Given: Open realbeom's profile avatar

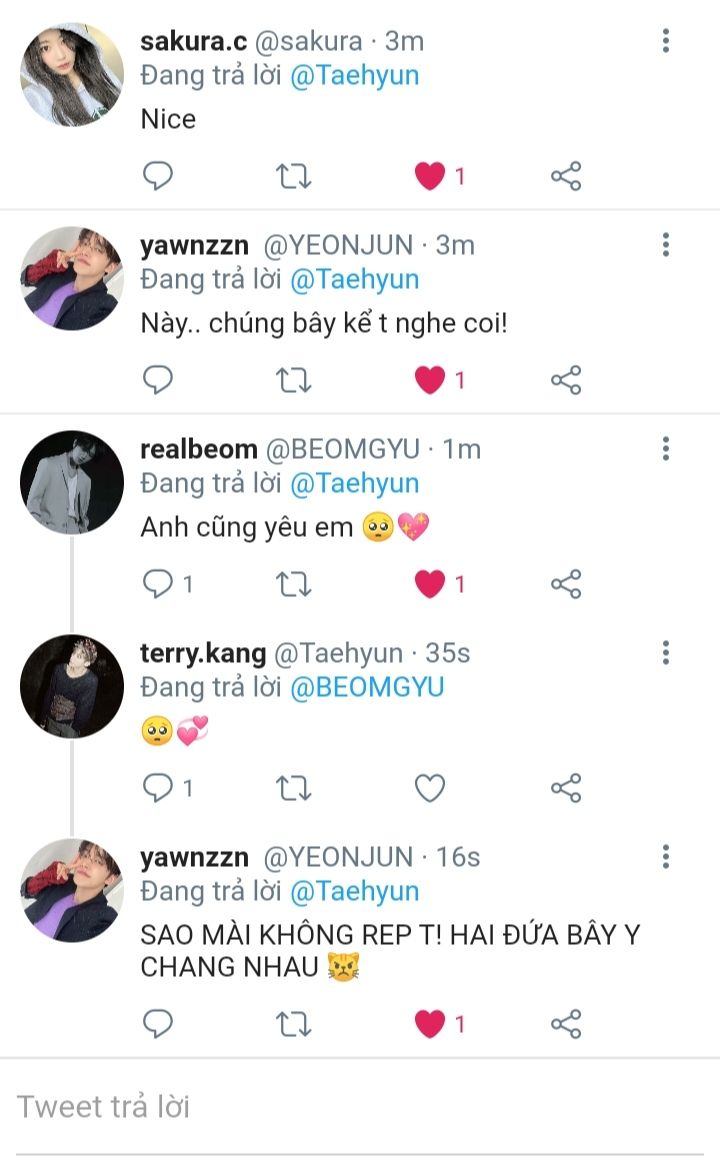Looking at the screenshot, I should coord(72,483).
